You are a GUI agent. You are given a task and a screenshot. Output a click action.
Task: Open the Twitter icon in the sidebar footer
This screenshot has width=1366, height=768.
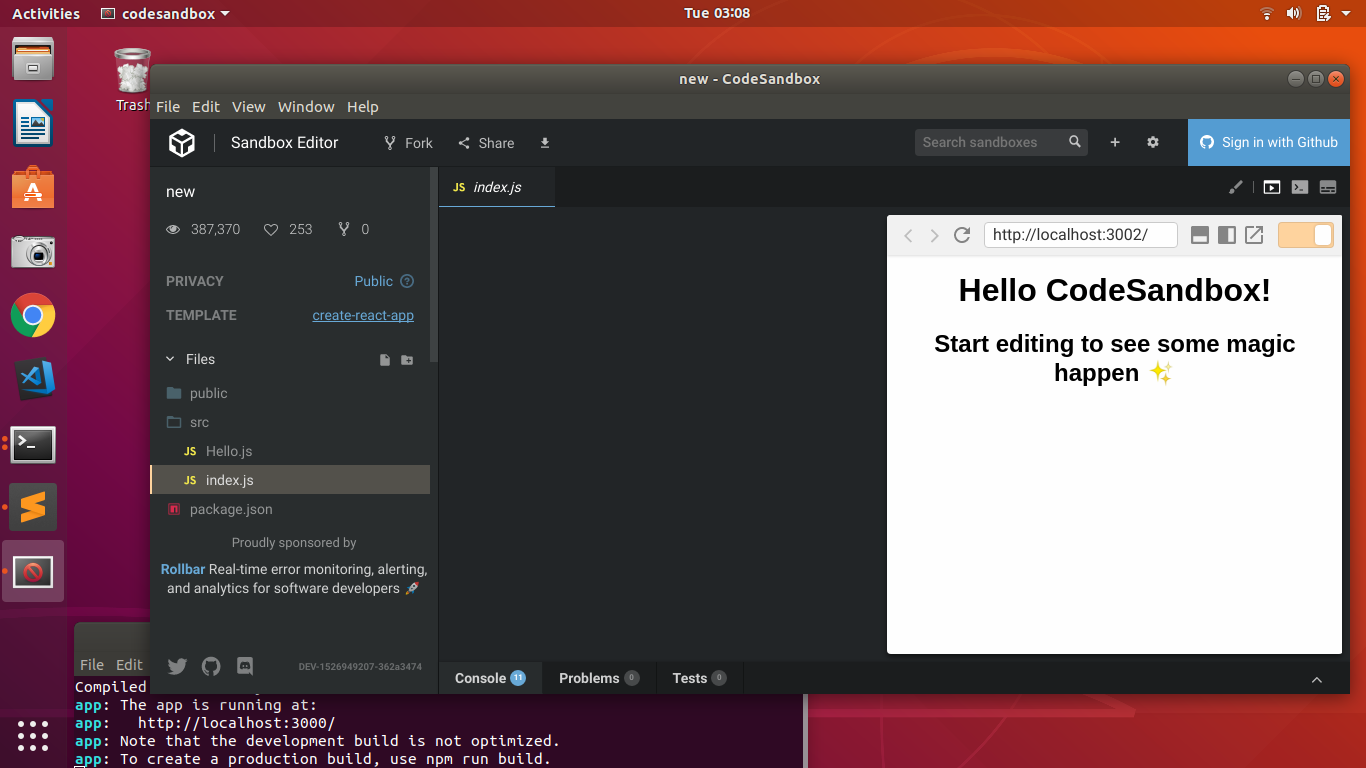coord(177,666)
